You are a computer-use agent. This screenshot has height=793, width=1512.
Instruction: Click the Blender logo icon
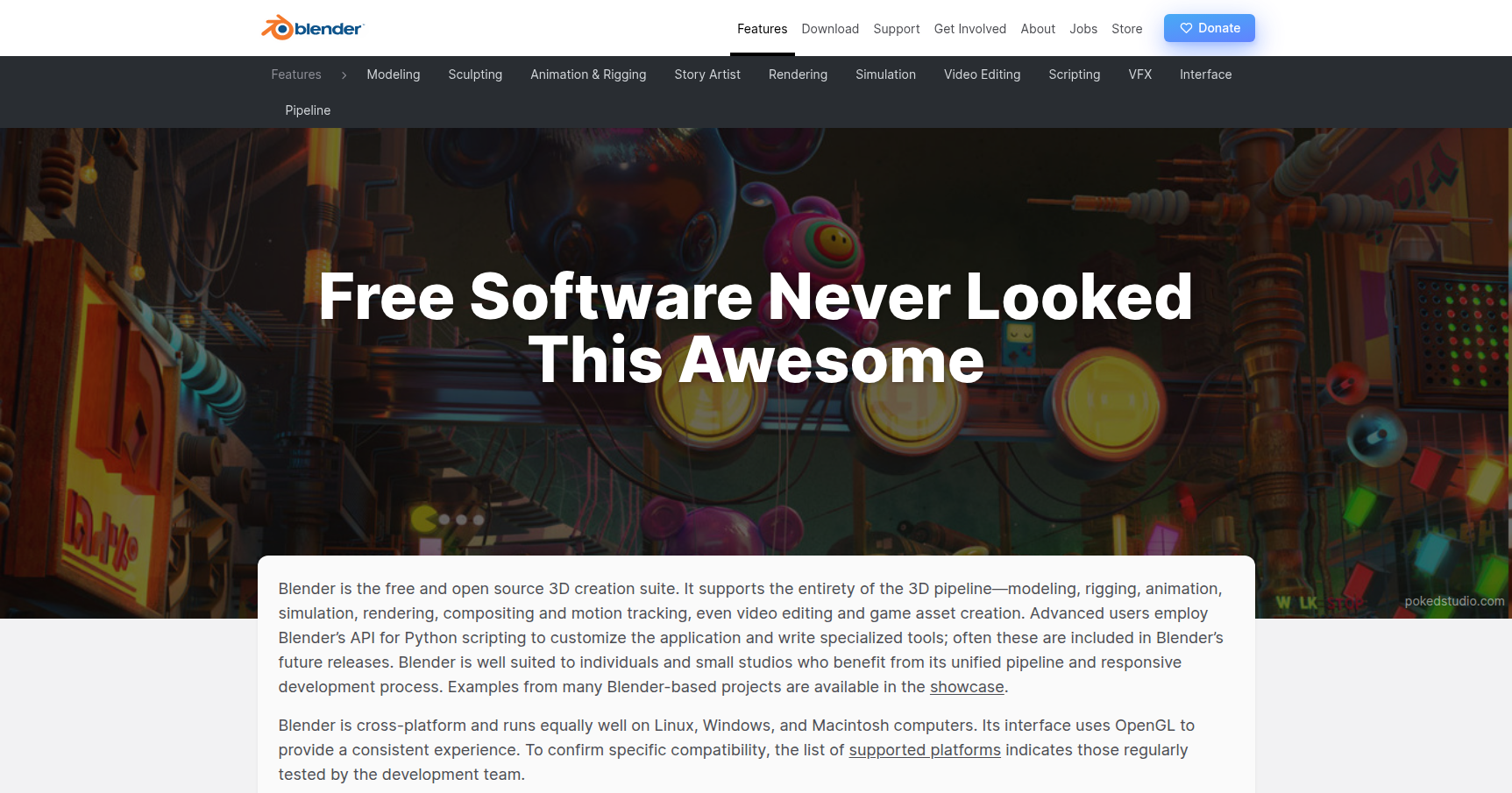coord(279,28)
